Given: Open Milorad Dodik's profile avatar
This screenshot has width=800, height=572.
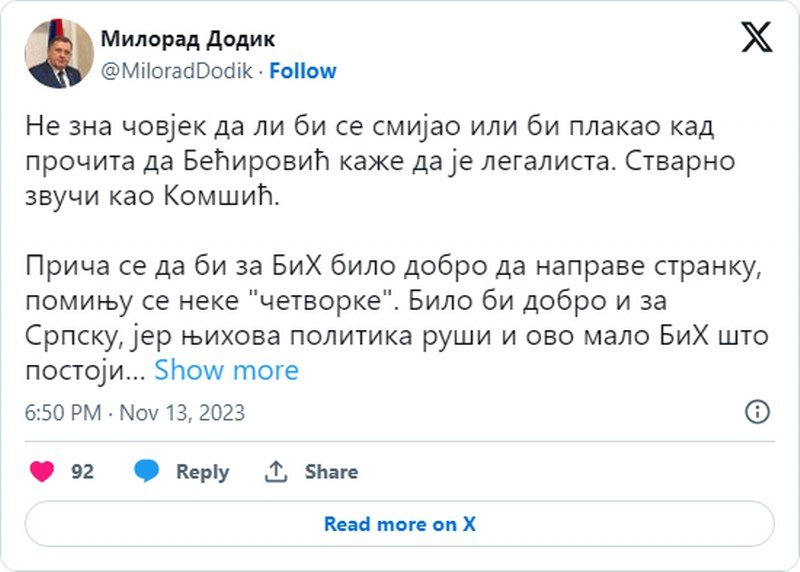Looking at the screenshot, I should 59,54.
